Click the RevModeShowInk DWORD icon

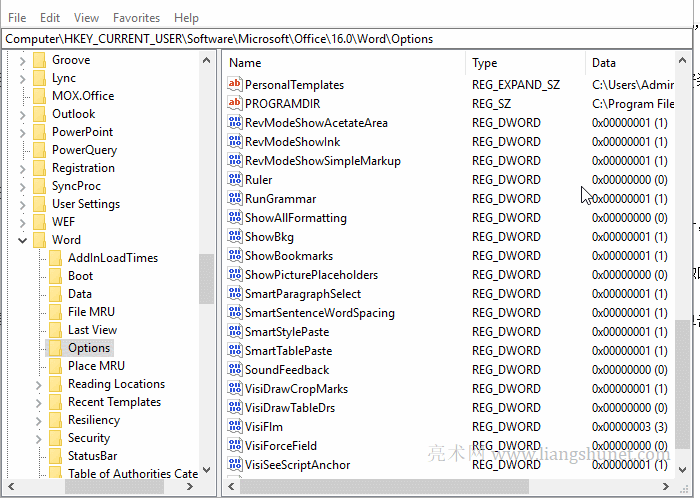235,141
